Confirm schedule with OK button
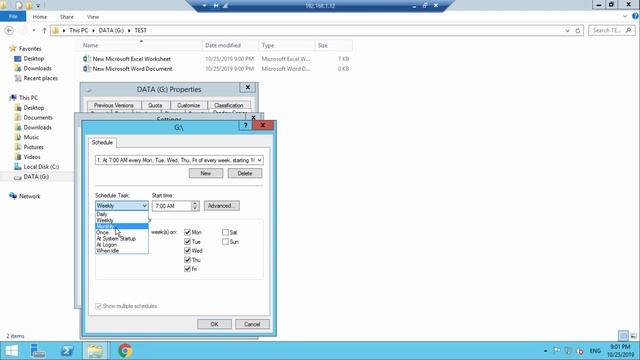 coord(214,324)
